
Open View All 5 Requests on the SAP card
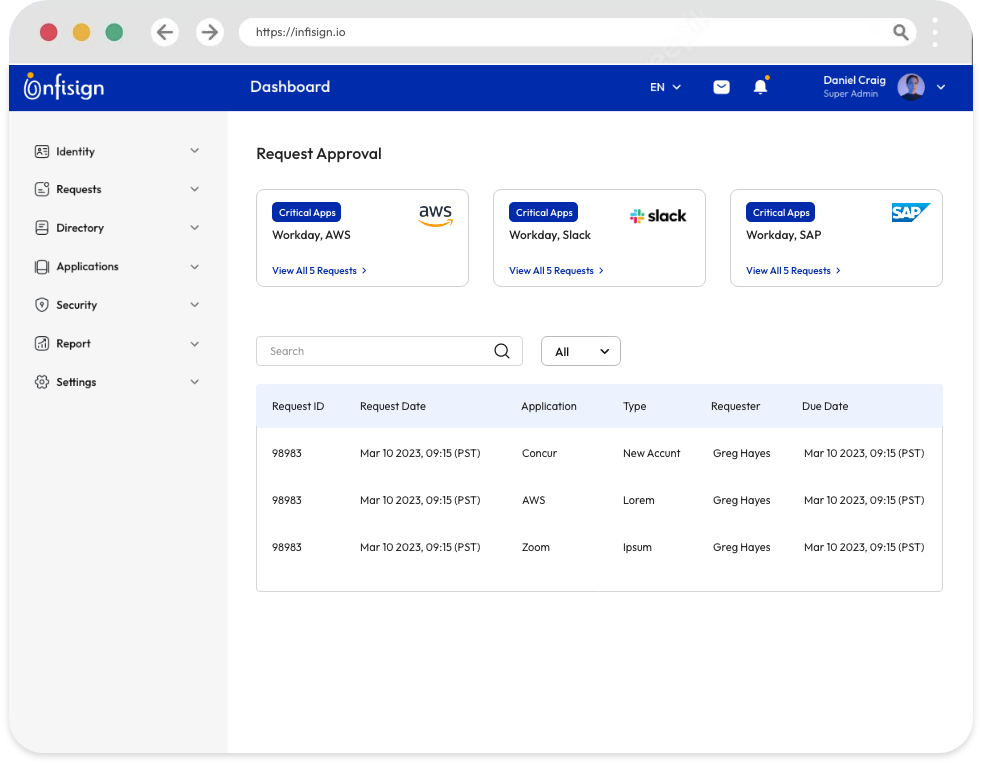(x=792, y=270)
